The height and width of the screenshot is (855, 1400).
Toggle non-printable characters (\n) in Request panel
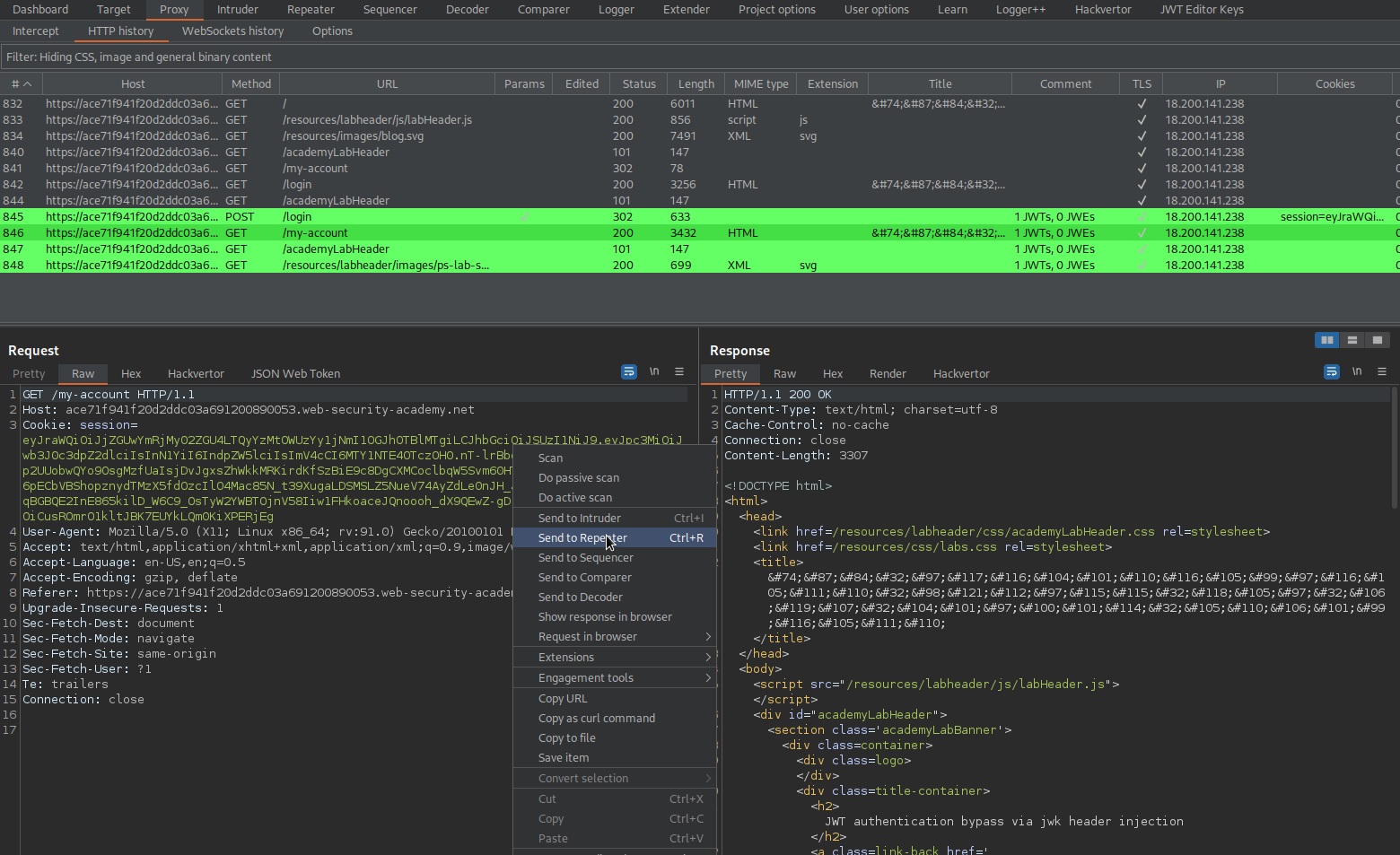tap(654, 371)
